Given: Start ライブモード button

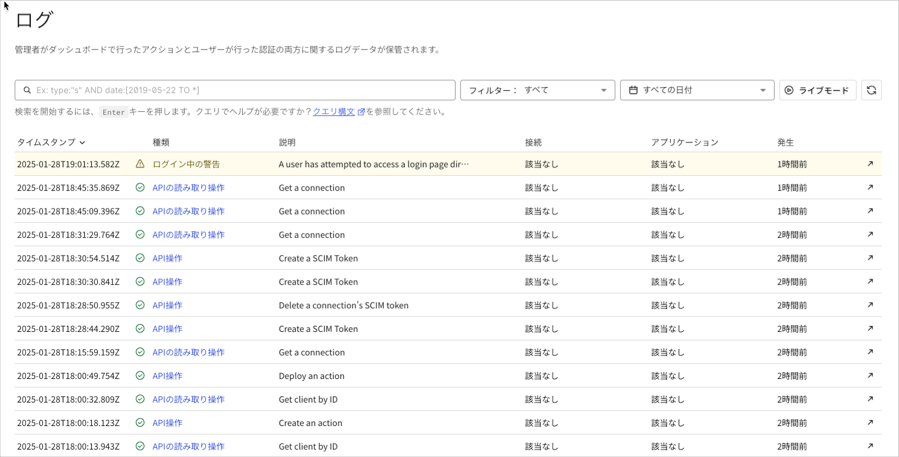Looking at the screenshot, I should point(818,90).
